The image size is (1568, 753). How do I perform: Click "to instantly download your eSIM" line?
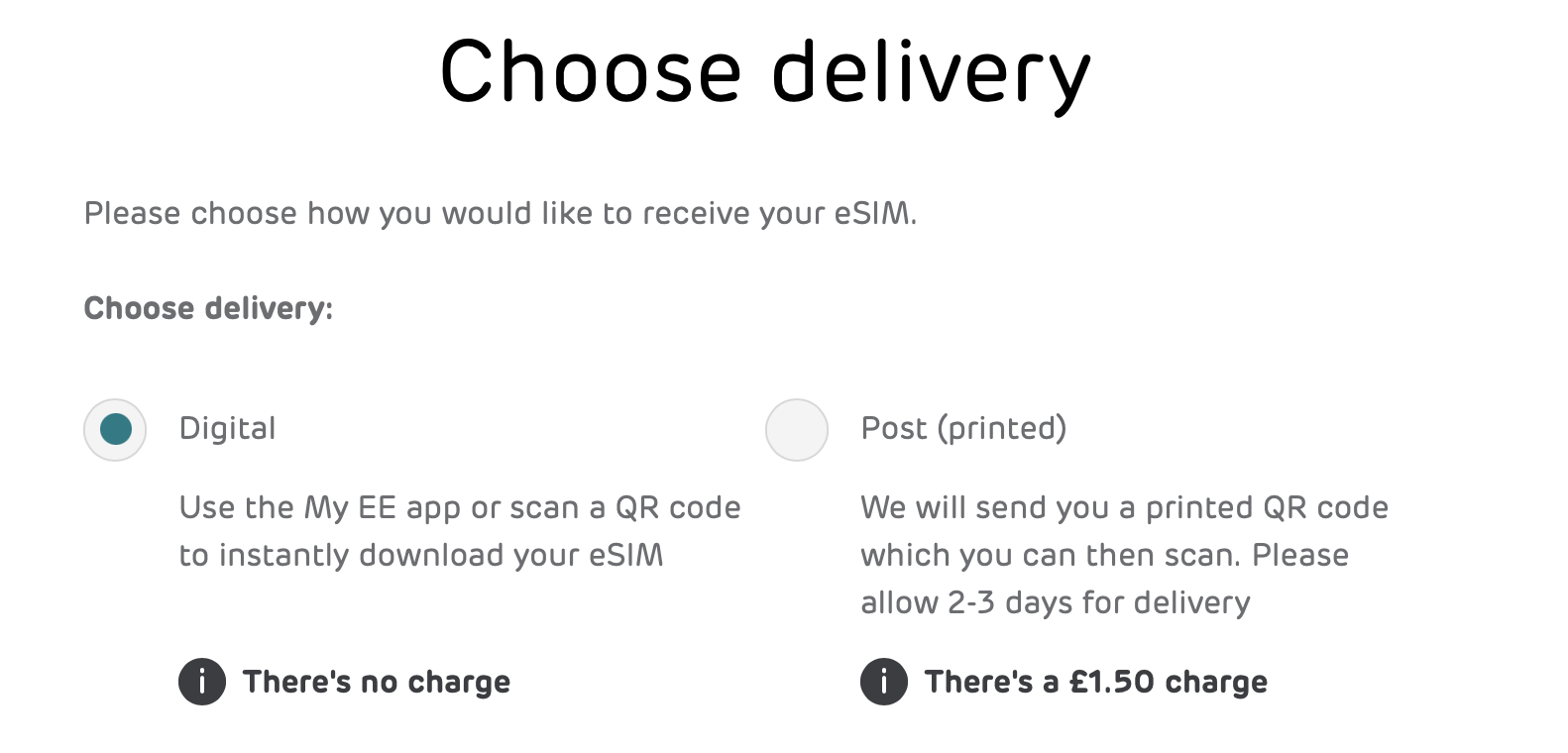421,555
